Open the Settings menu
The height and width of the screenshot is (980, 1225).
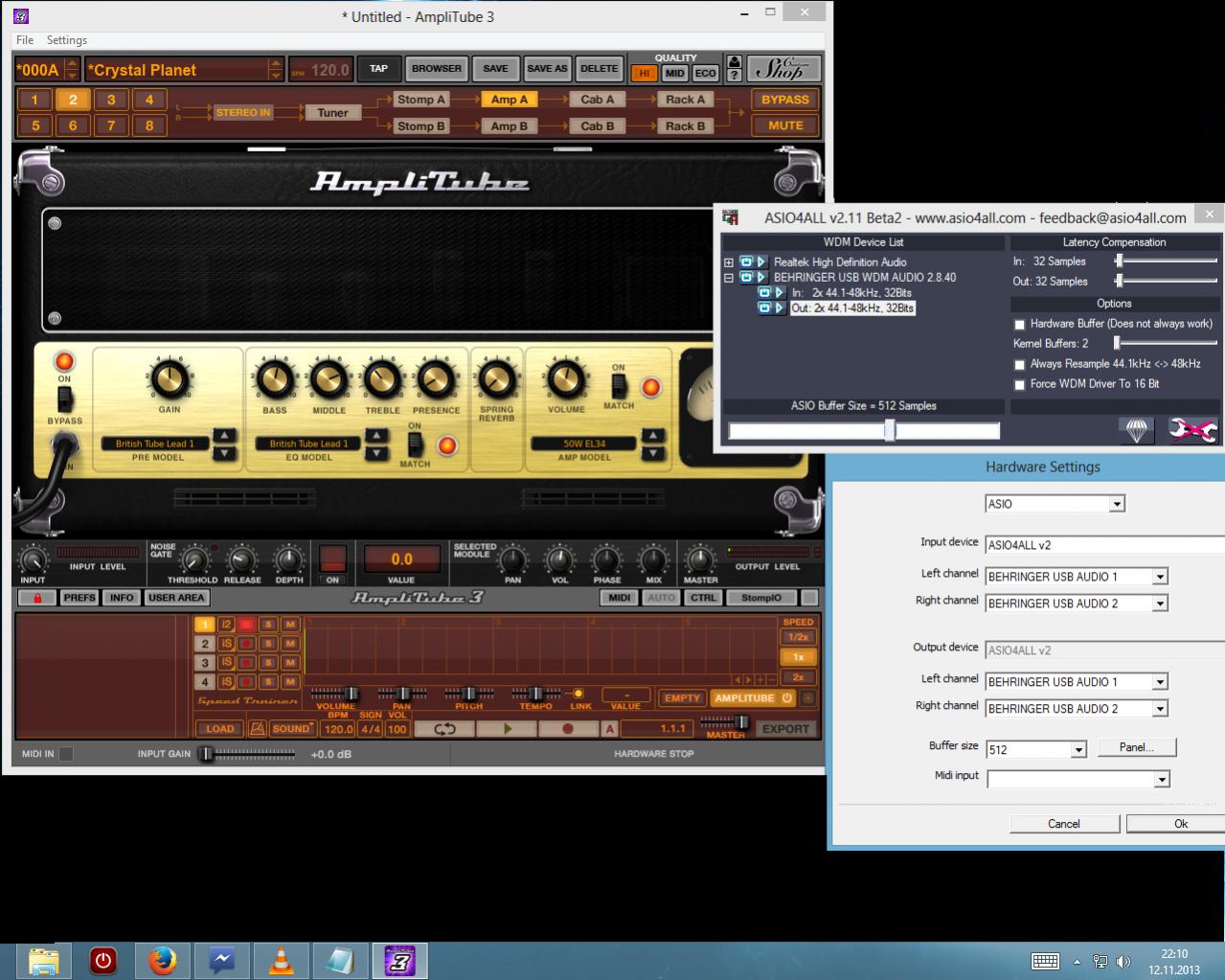click(x=67, y=40)
